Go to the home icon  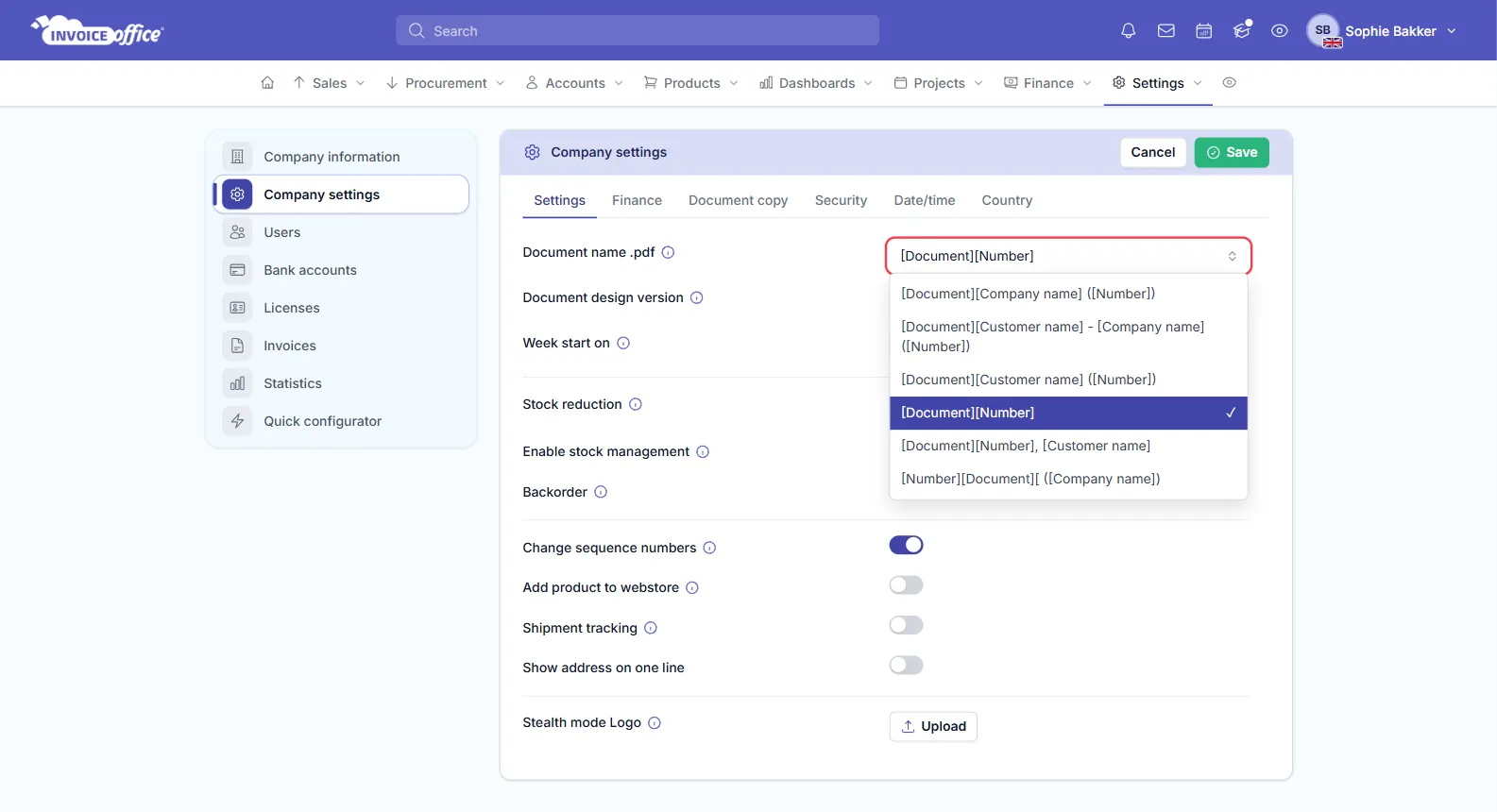pos(267,83)
